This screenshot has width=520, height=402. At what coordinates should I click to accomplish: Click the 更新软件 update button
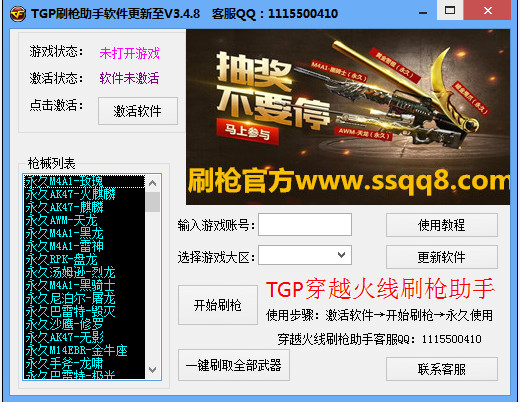[x=442, y=257]
